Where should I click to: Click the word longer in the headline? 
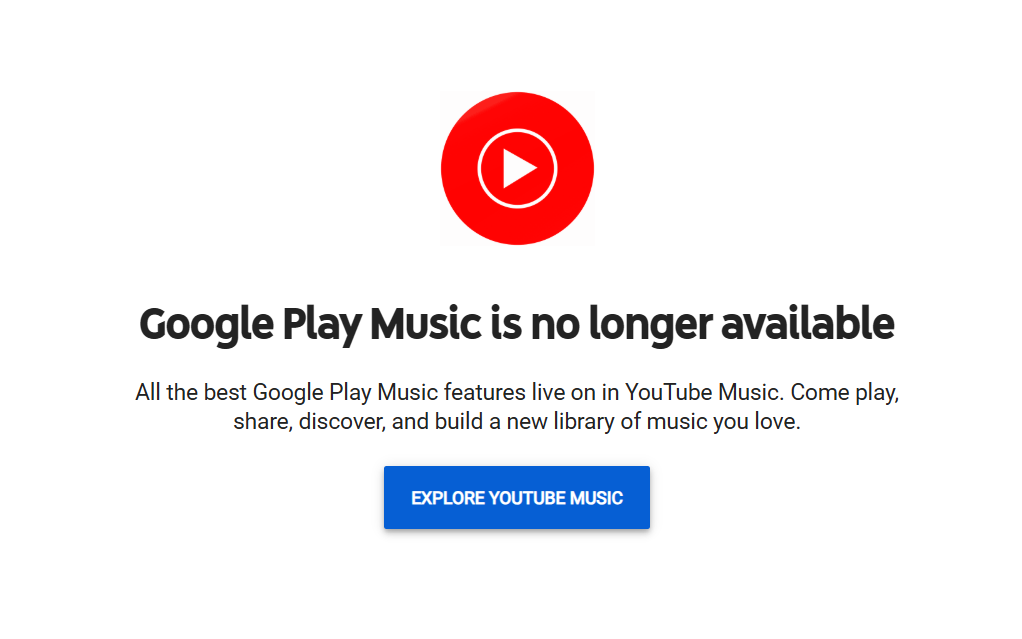(x=650, y=325)
